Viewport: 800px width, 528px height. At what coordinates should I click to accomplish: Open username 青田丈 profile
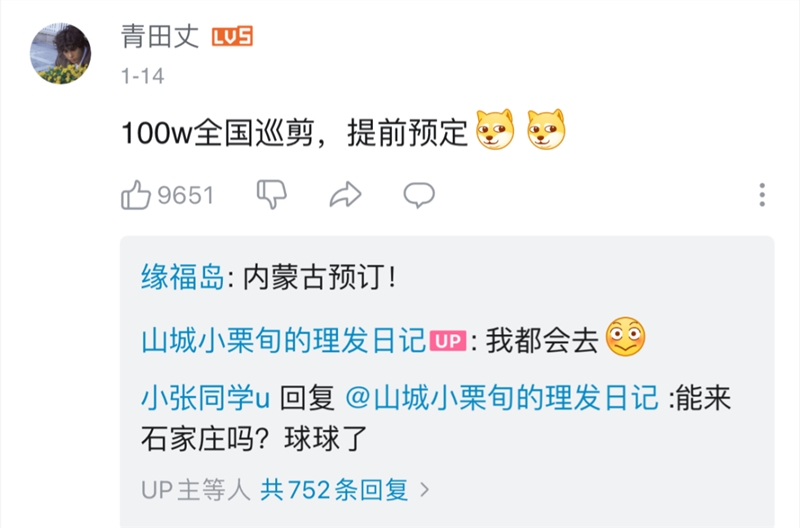pyautogui.click(x=160, y=37)
